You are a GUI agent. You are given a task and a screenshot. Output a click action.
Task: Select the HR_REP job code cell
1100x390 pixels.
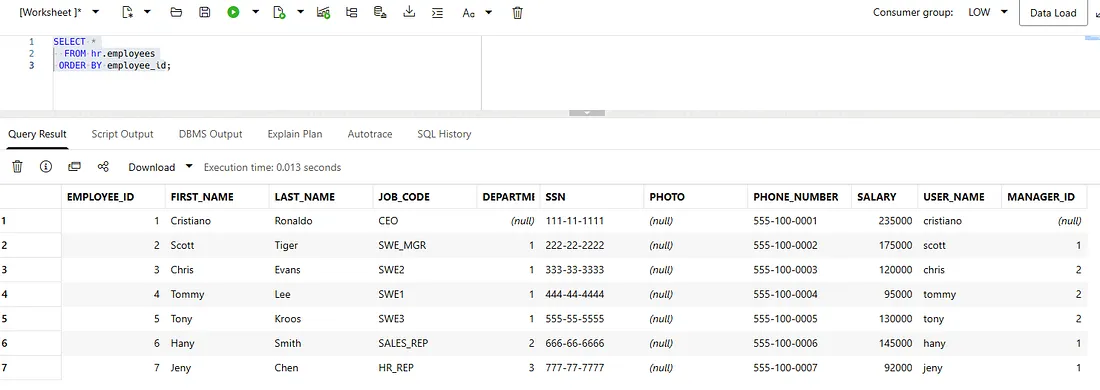(x=425, y=368)
